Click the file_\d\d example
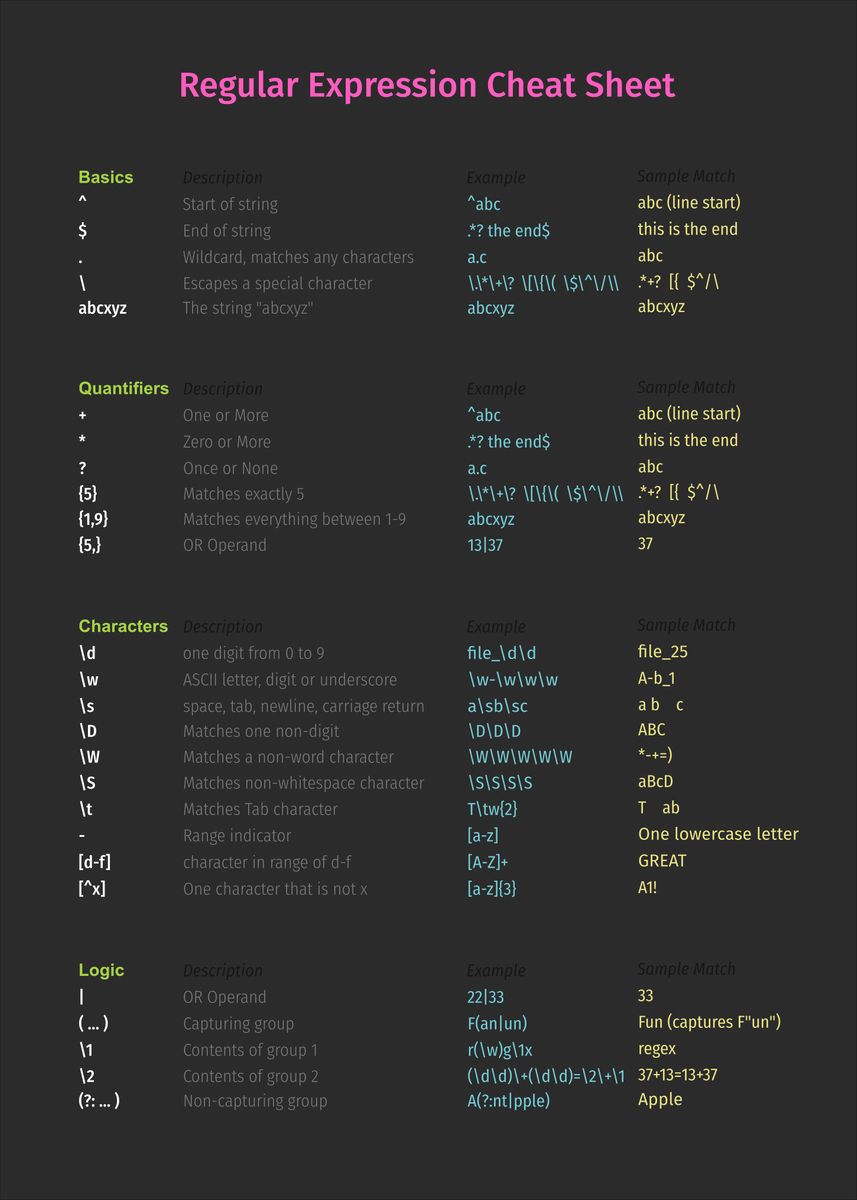The height and width of the screenshot is (1200, 857). pyautogui.click(x=502, y=653)
